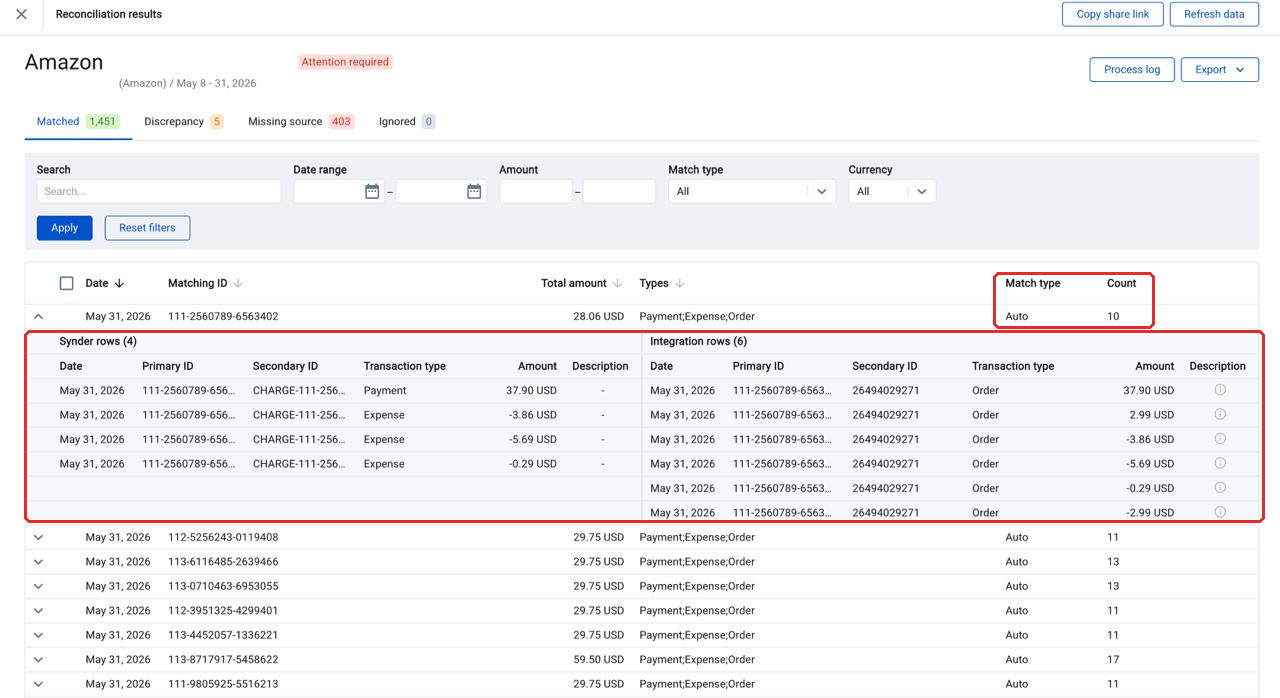This screenshot has width=1280, height=698.
Task: Switch to the Matched tab
Action: coord(78,122)
